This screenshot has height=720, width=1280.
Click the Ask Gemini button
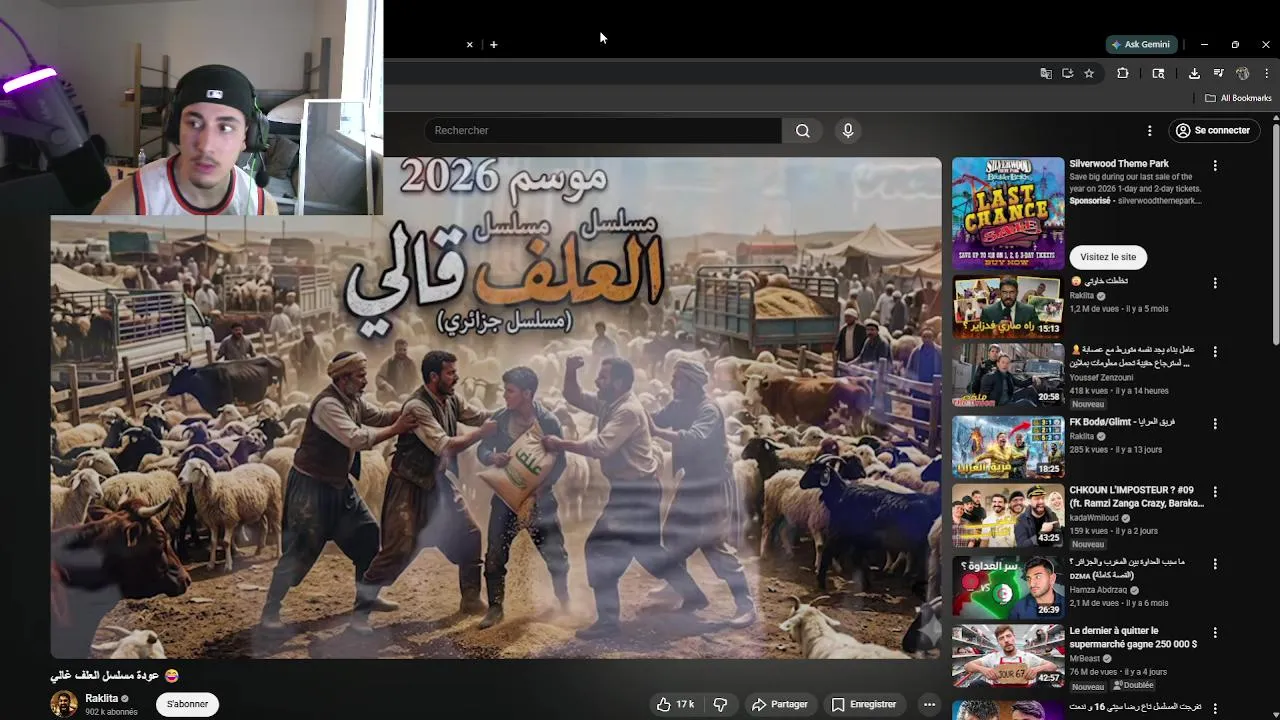coord(1141,44)
